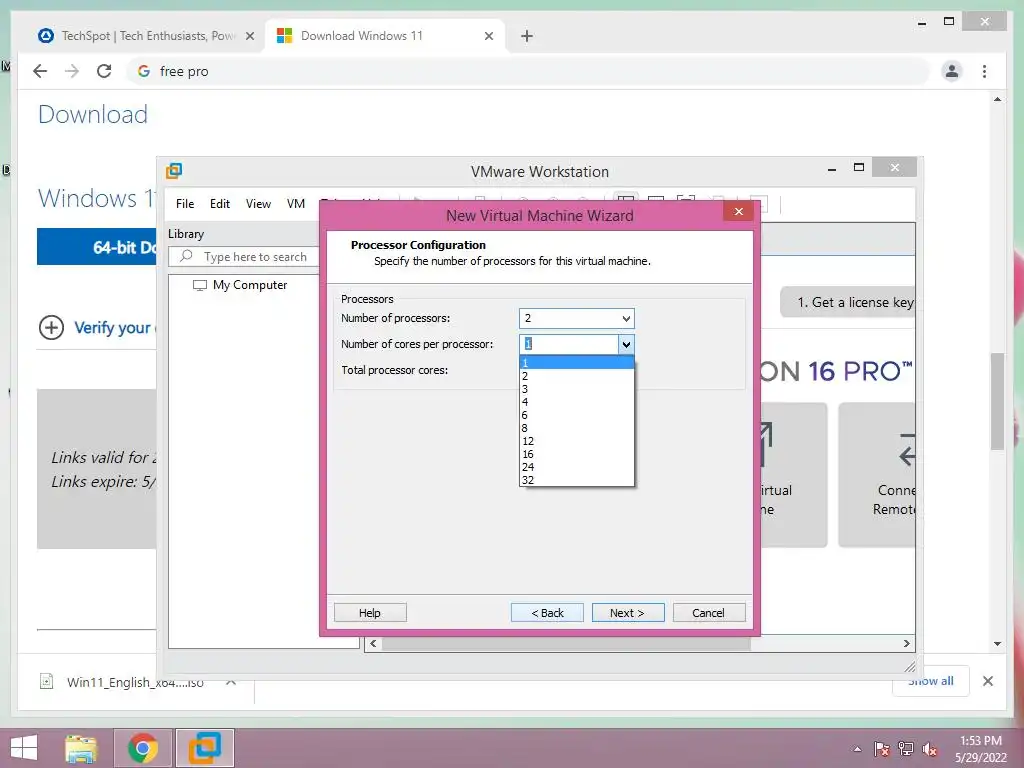Open the VMware File menu
This screenshot has width=1024, height=768.
click(x=185, y=204)
